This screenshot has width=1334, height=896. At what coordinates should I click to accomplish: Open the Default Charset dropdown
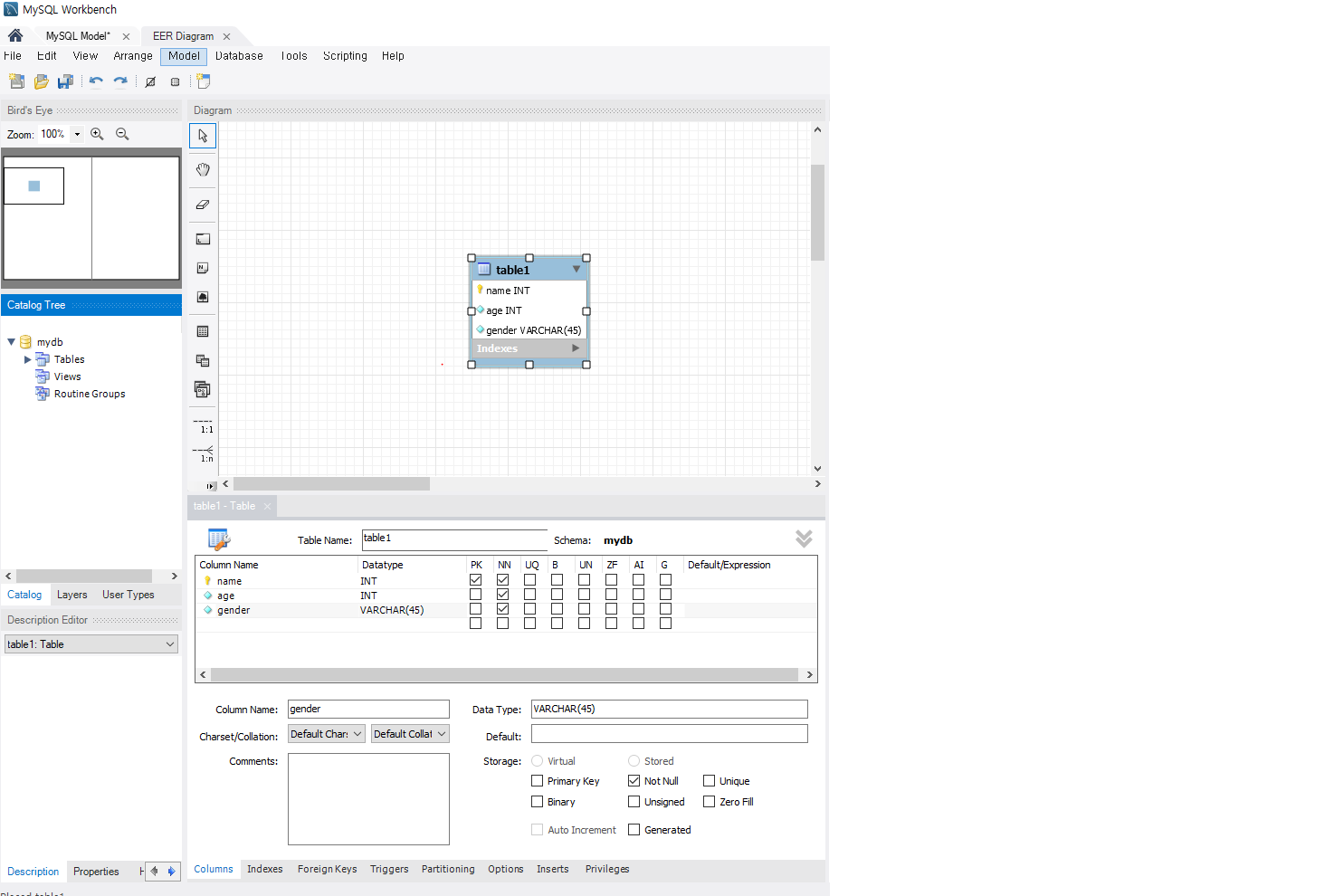pyautogui.click(x=327, y=734)
